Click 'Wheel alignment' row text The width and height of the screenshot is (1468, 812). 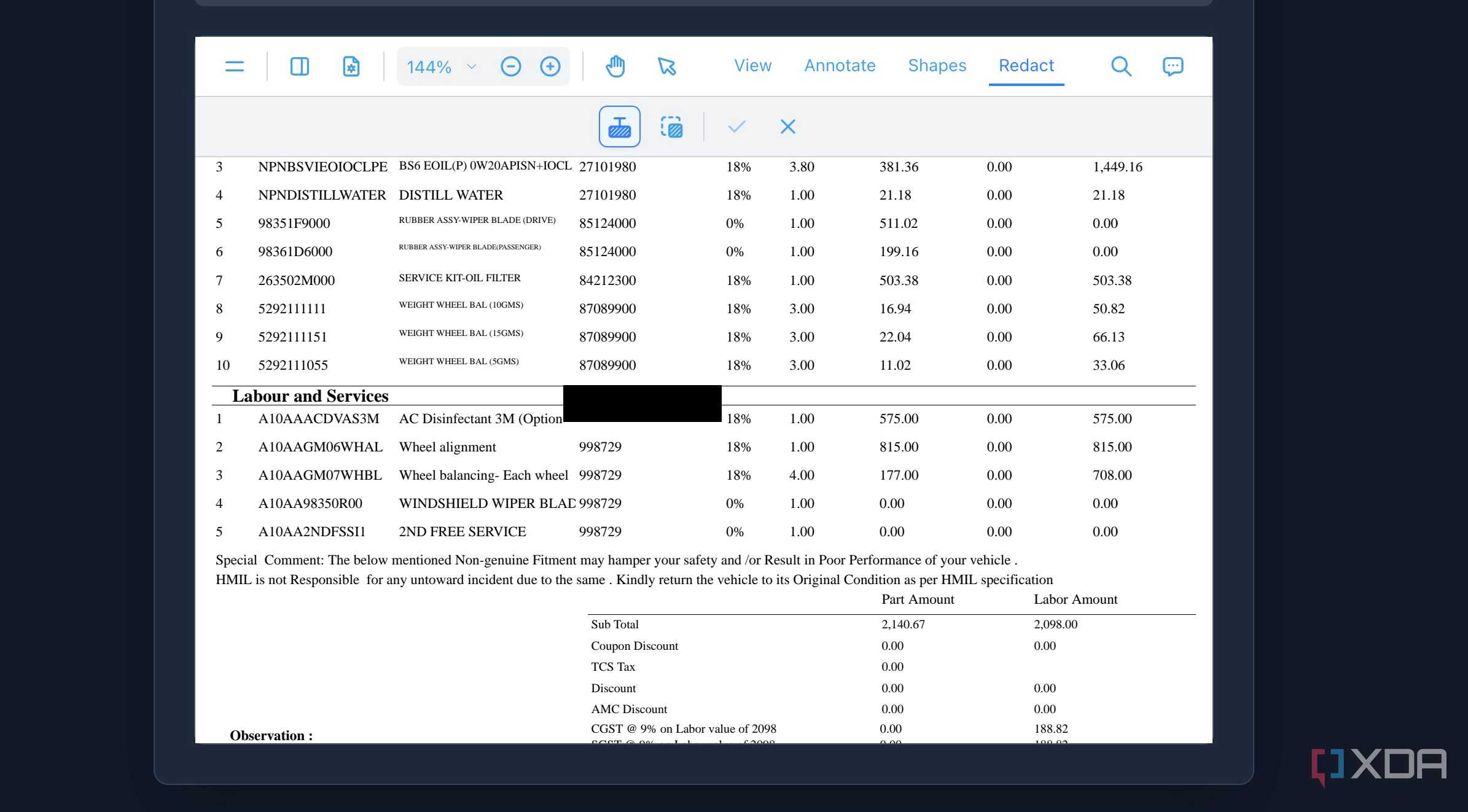tap(447, 447)
